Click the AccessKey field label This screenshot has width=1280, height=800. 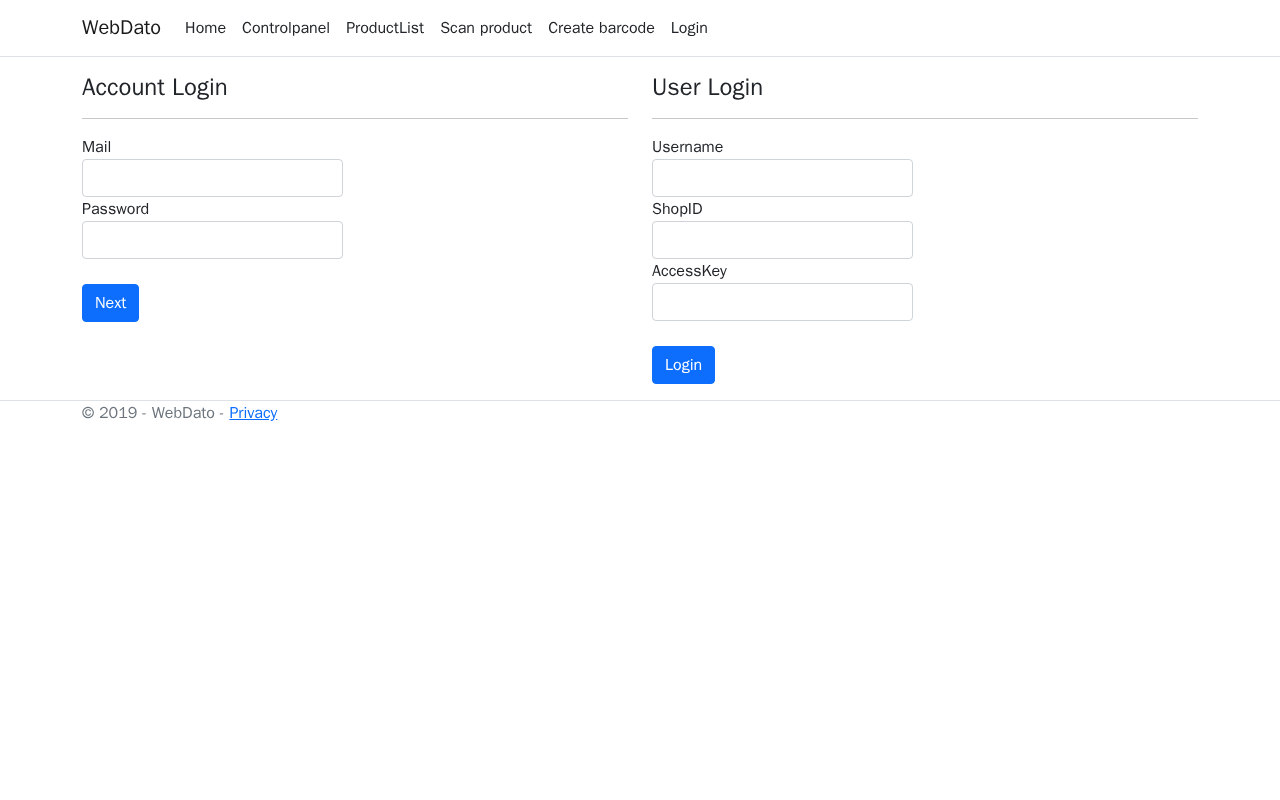pyautogui.click(x=689, y=271)
